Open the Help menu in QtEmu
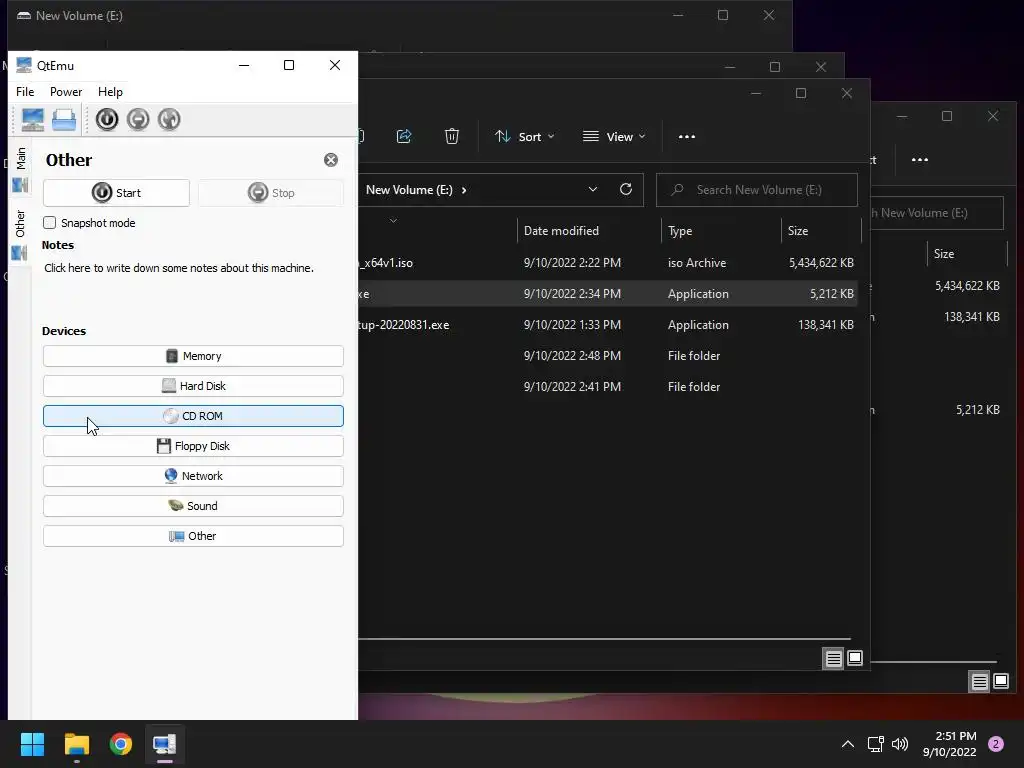The height and width of the screenshot is (768, 1024). [110, 92]
